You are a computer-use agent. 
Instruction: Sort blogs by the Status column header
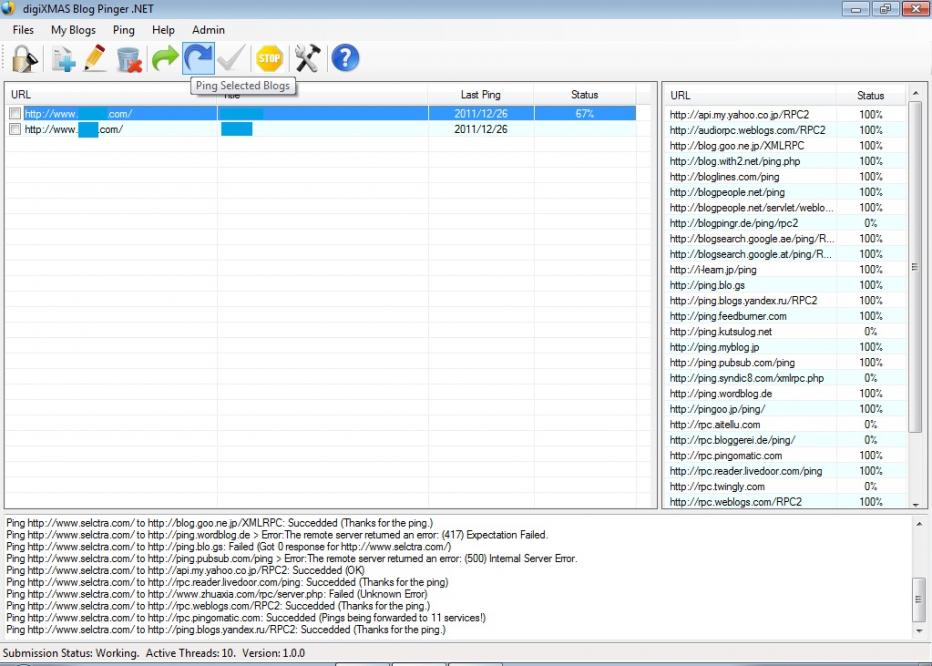click(584, 95)
